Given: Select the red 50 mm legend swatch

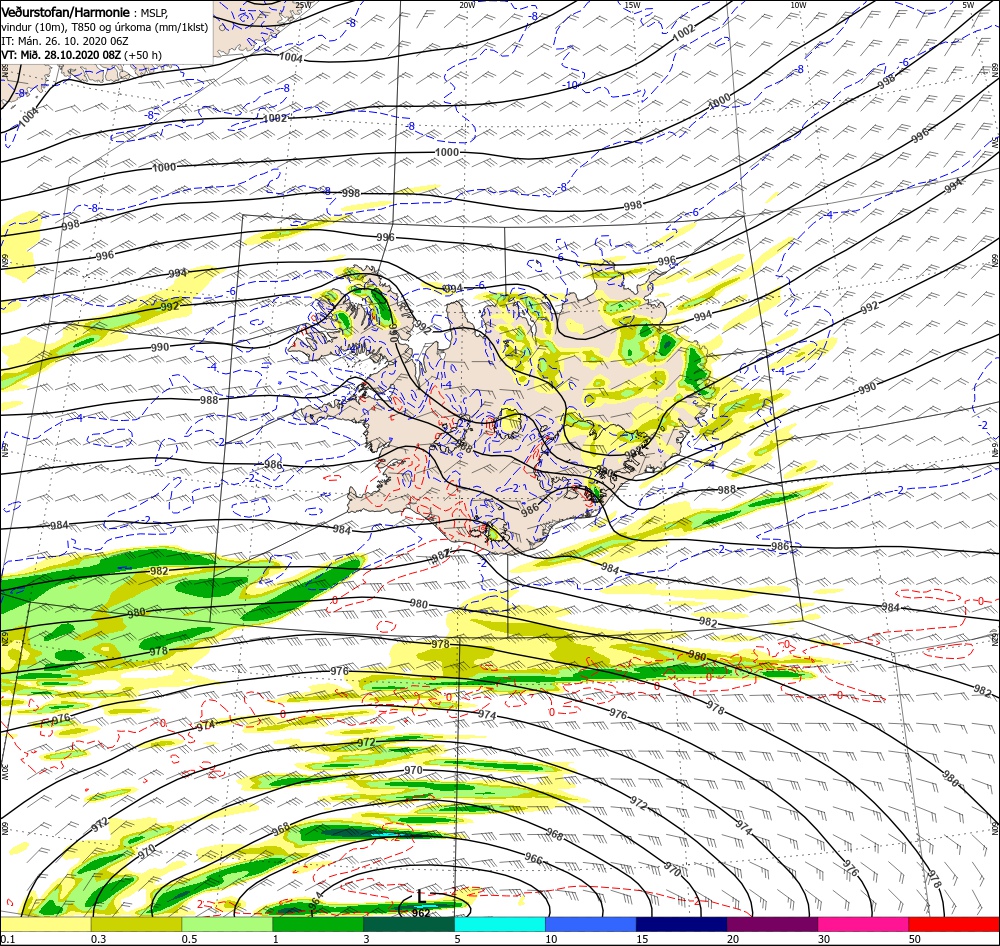Looking at the screenshot, I should tap(954, 924).
